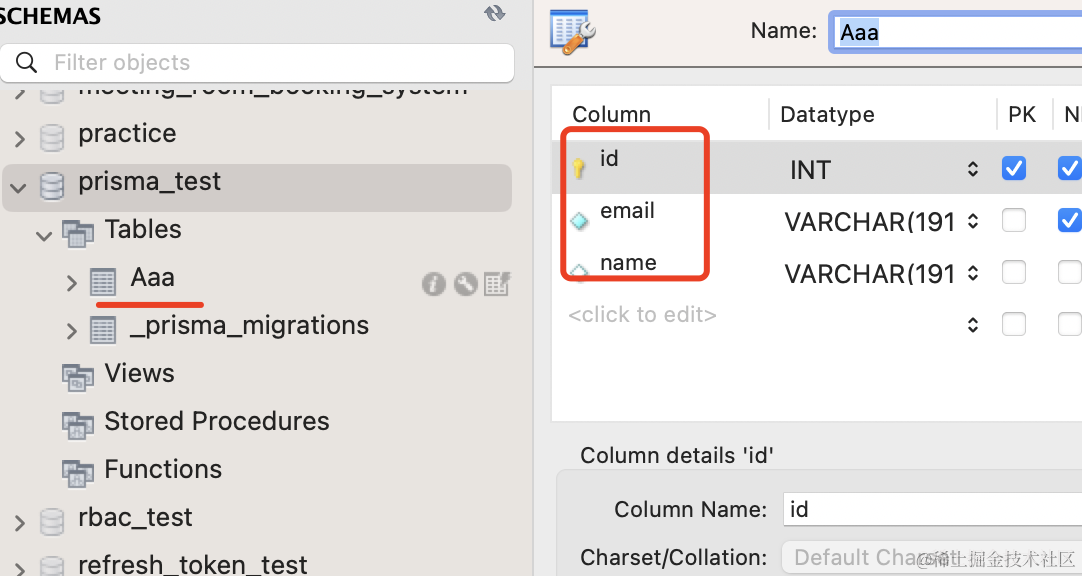This screenshot has width=1082, height=576.
Task: Collapse the prisma_test schema
Action: (19, 185)
